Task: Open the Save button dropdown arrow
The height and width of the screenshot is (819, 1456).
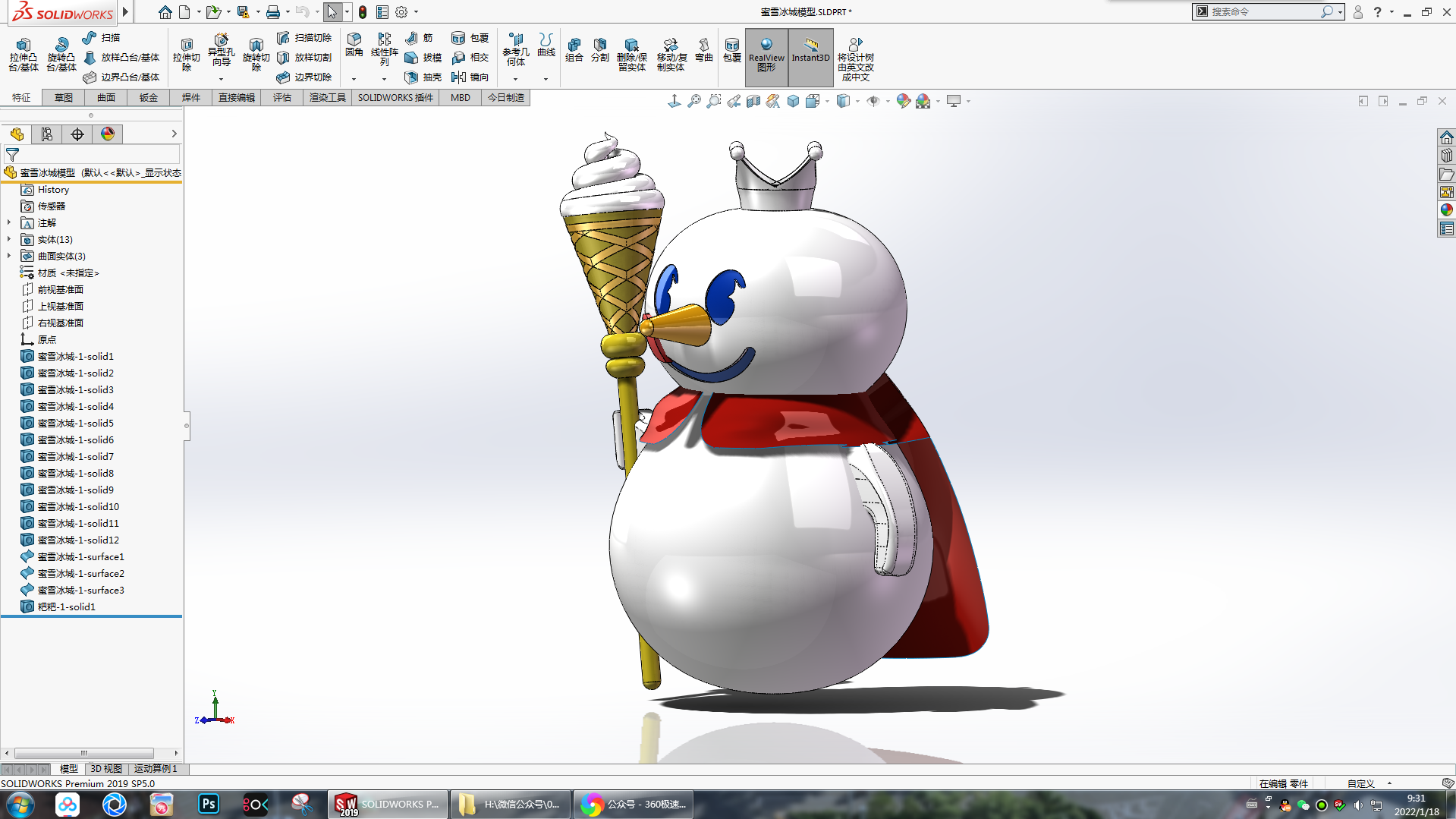Action: (x=258, y=12)
